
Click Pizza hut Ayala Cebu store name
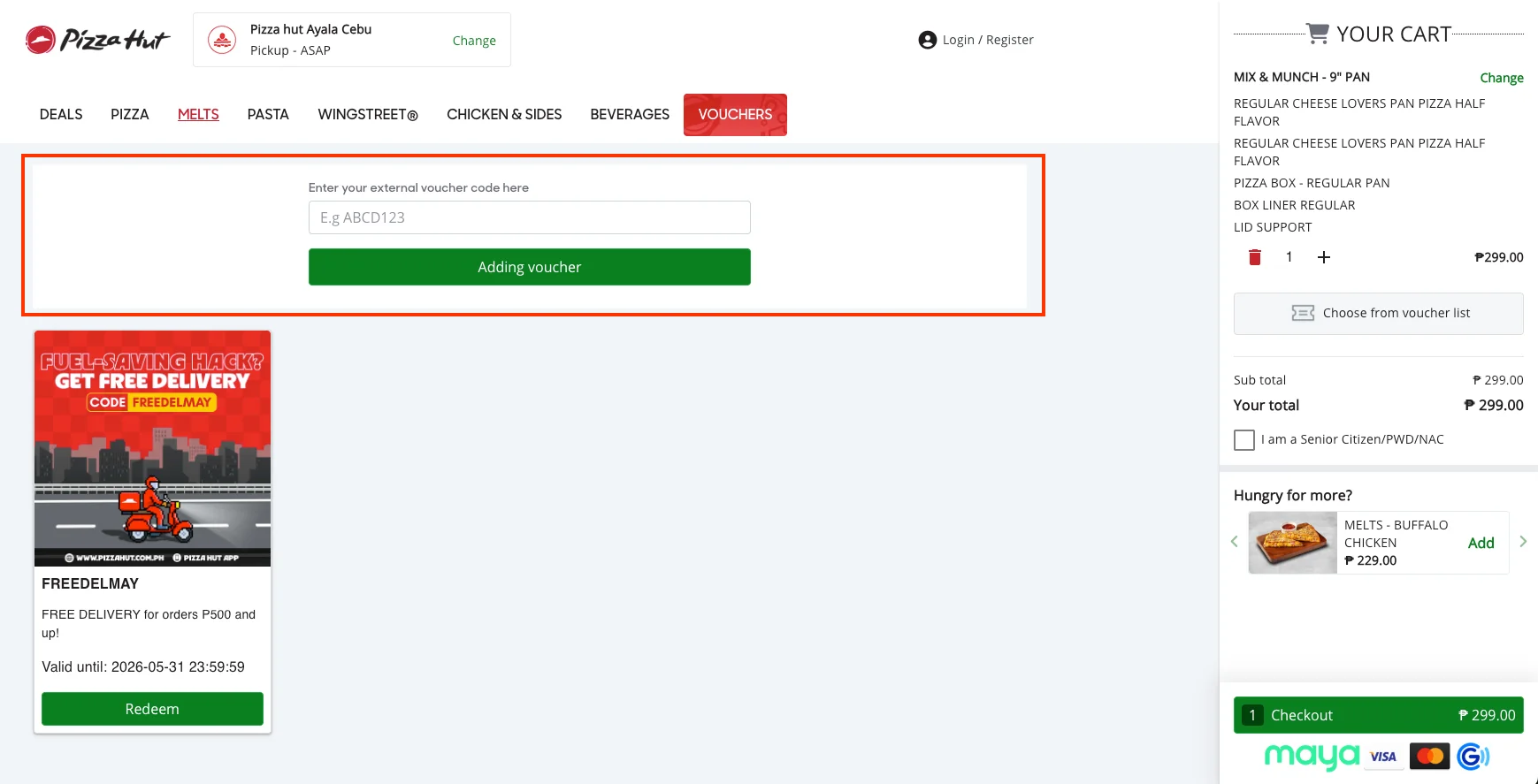(x=311, y=29)
